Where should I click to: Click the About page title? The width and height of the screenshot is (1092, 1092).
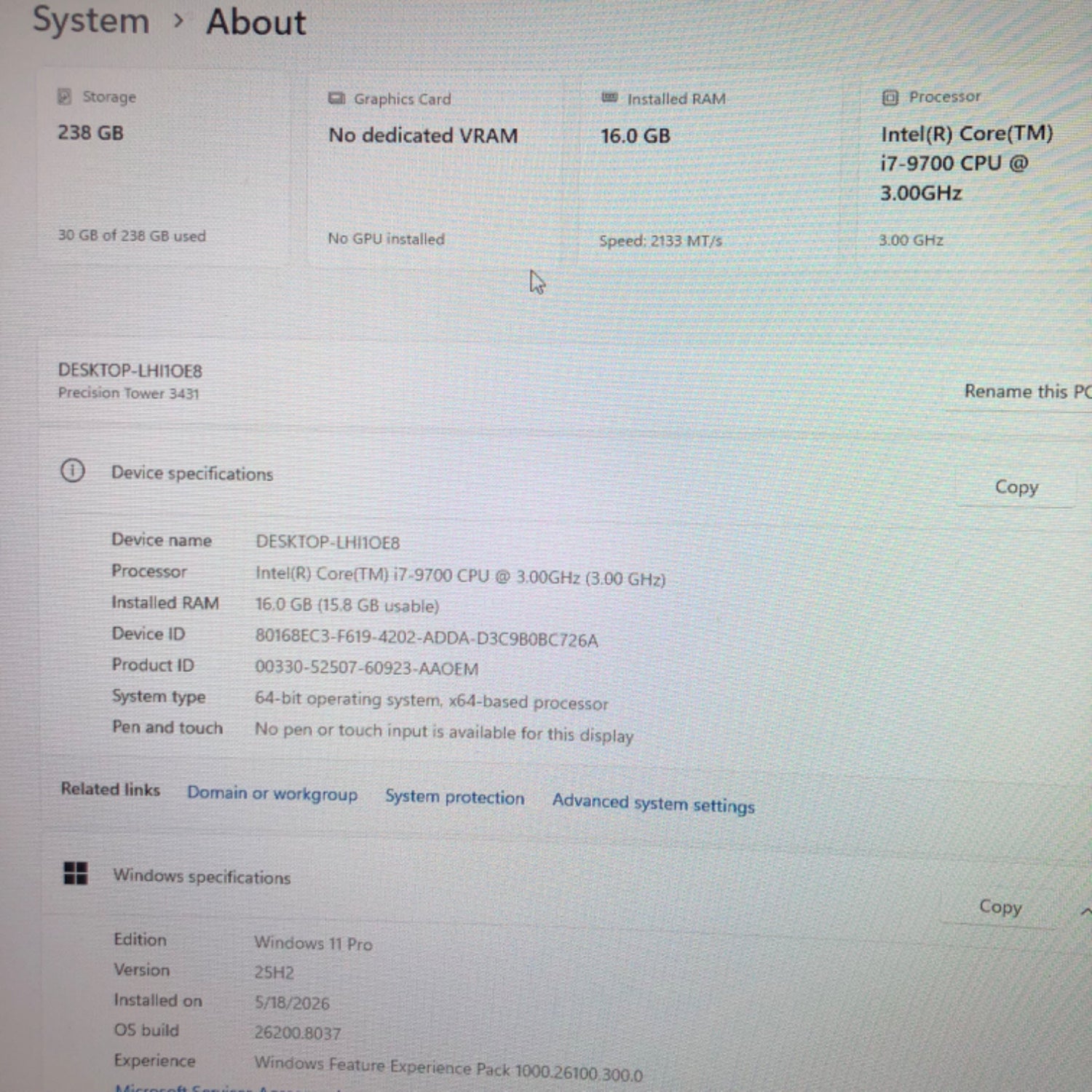pyautogui.click(x=256, y=22)
